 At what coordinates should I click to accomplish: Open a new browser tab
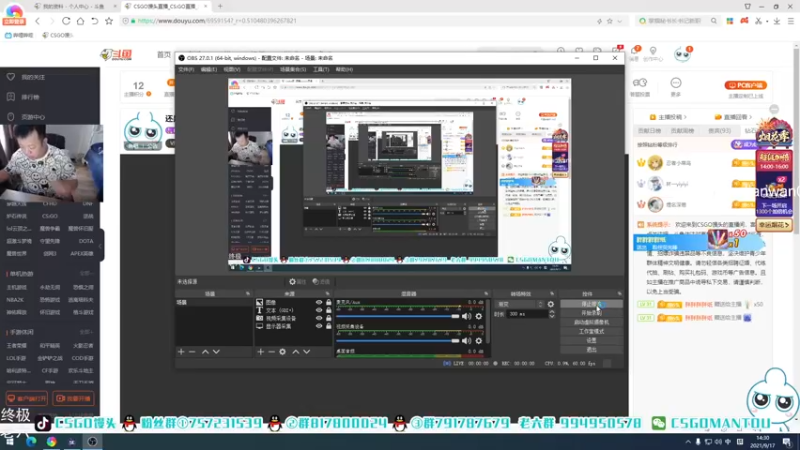click(220, 6)
